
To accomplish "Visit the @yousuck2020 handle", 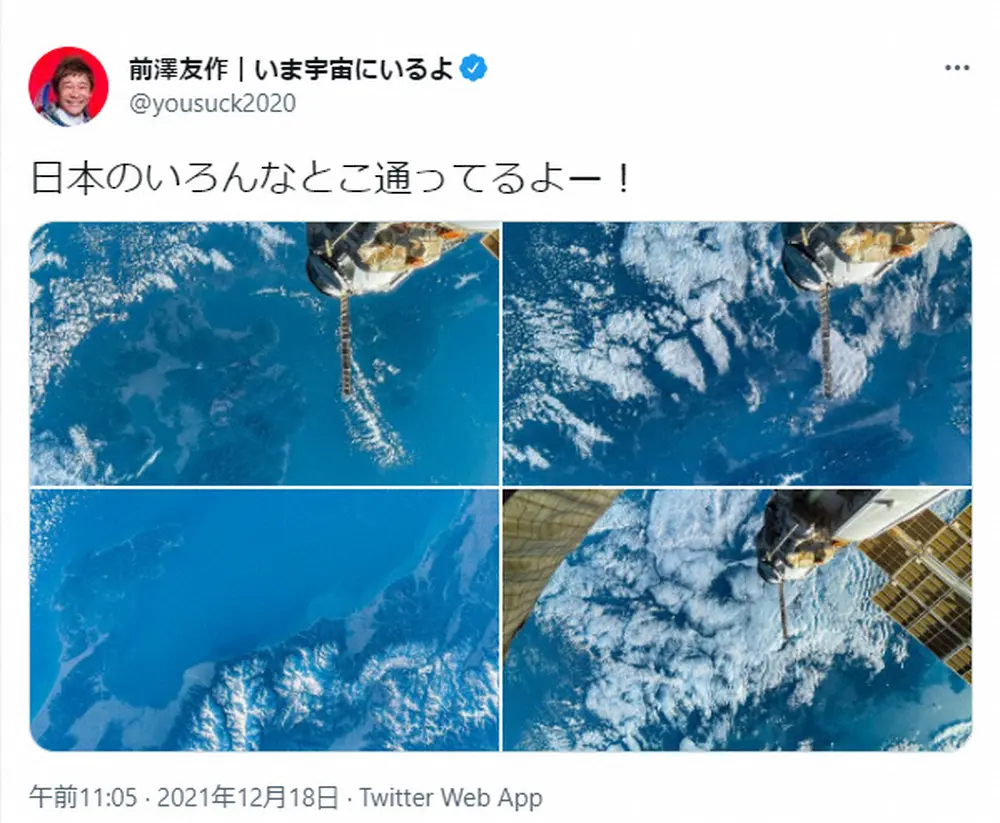I will (212, 103).
